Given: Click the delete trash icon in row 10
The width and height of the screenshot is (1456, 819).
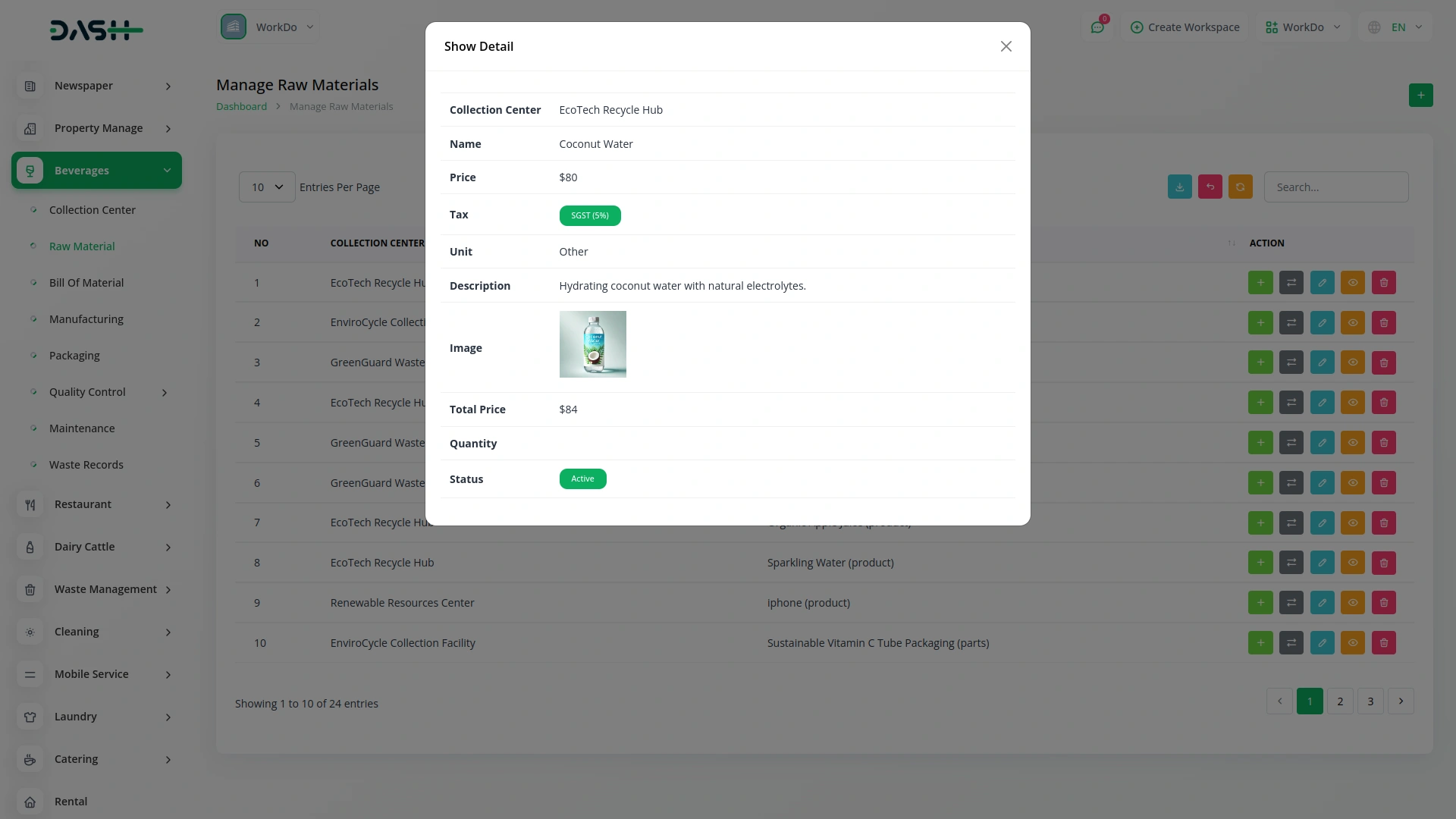Looking at the screenshot, I should pyautogui.click(x=1383, y=643).
